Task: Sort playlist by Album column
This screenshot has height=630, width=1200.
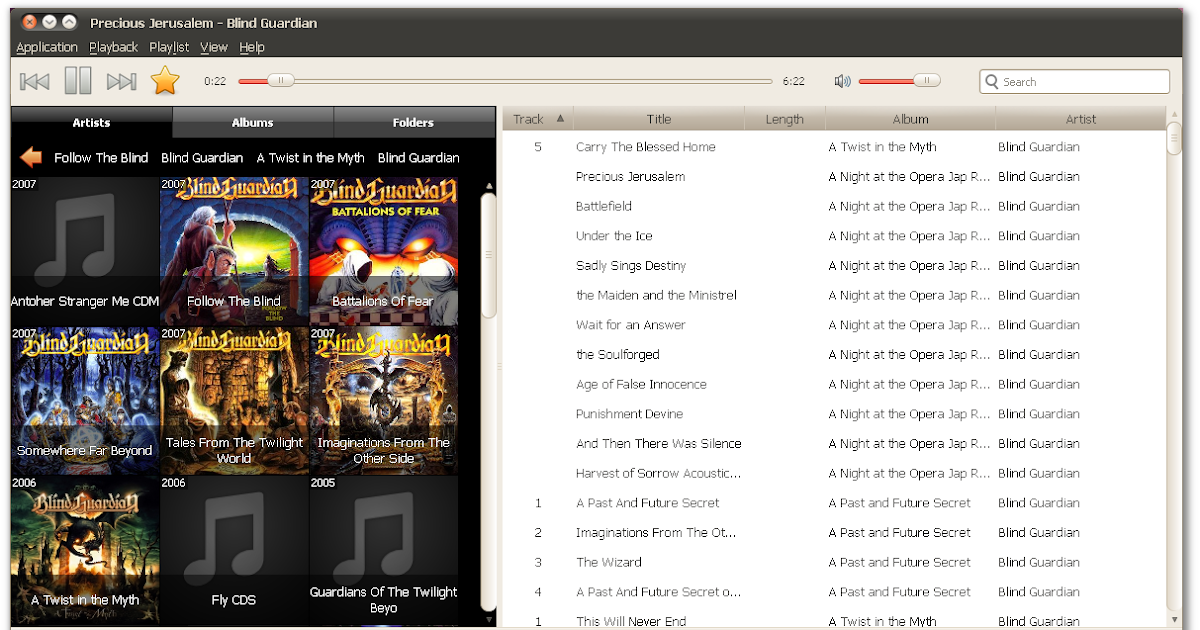Action: [x=910, y=119]
